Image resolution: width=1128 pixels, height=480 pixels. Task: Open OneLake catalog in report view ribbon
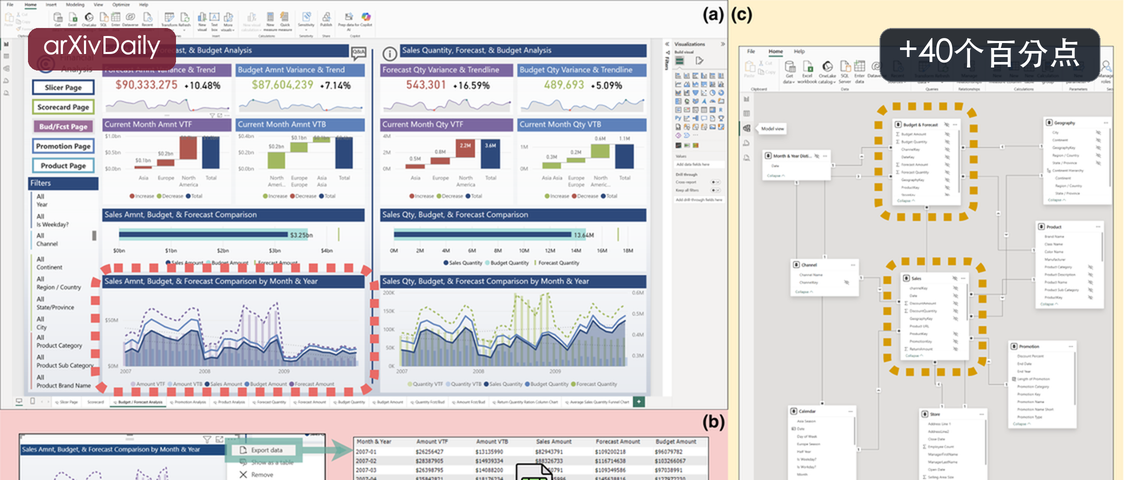click(89, 19)
